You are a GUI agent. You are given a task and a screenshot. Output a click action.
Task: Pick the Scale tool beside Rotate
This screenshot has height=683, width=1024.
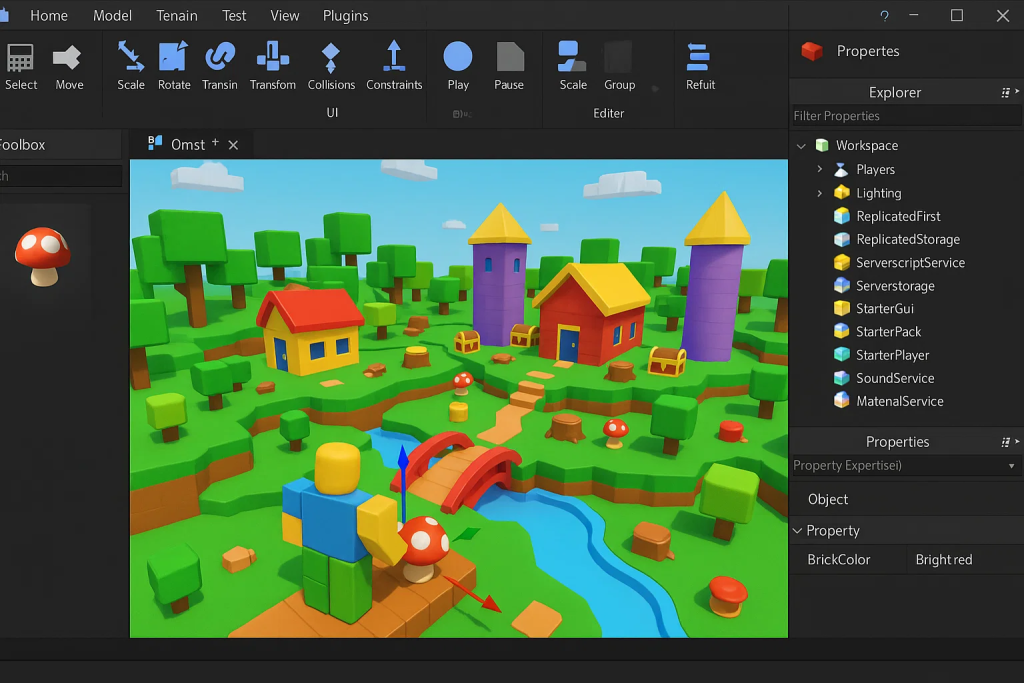point(131,66)
